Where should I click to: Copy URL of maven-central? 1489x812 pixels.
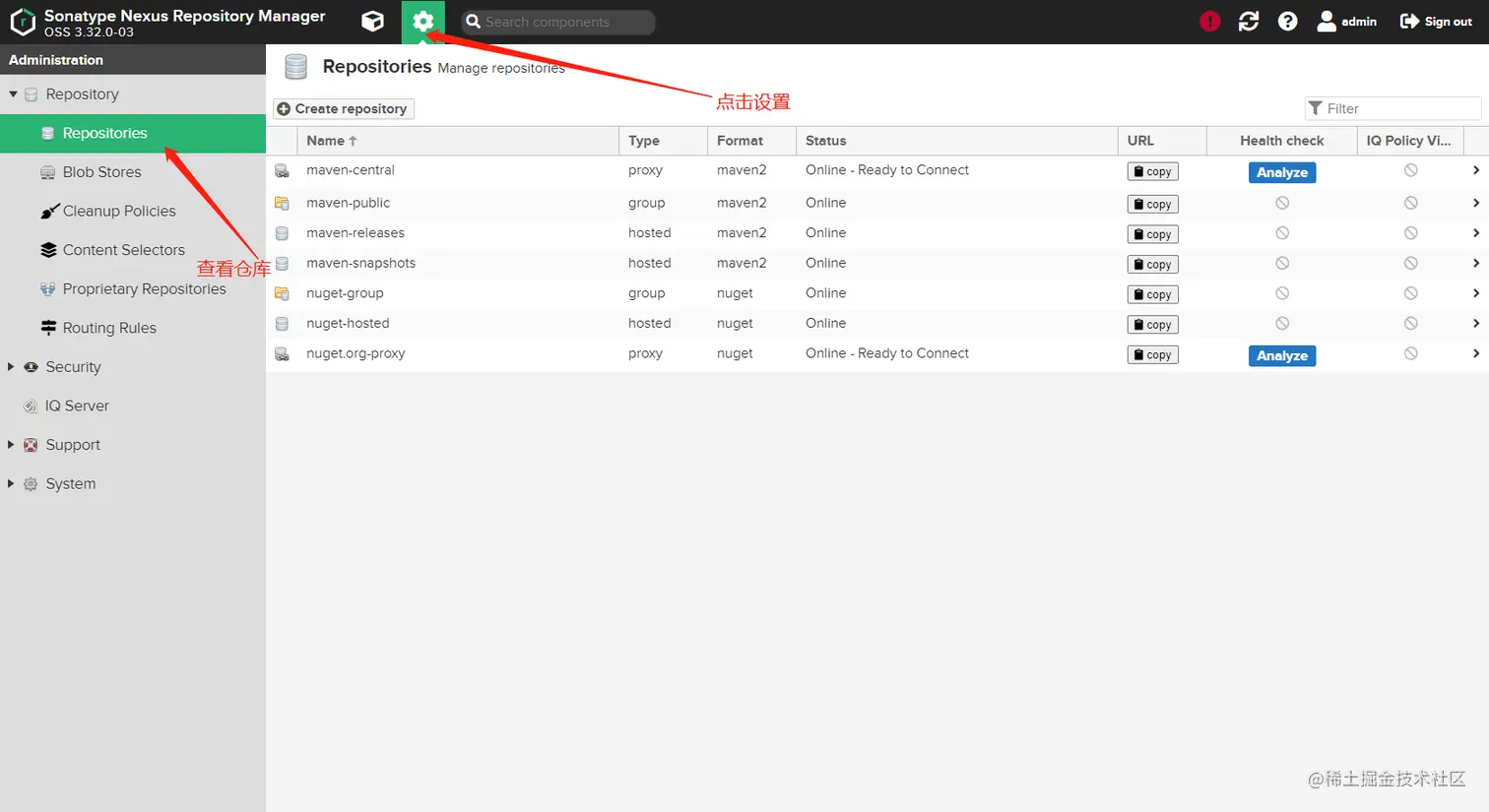[1152, 171]
